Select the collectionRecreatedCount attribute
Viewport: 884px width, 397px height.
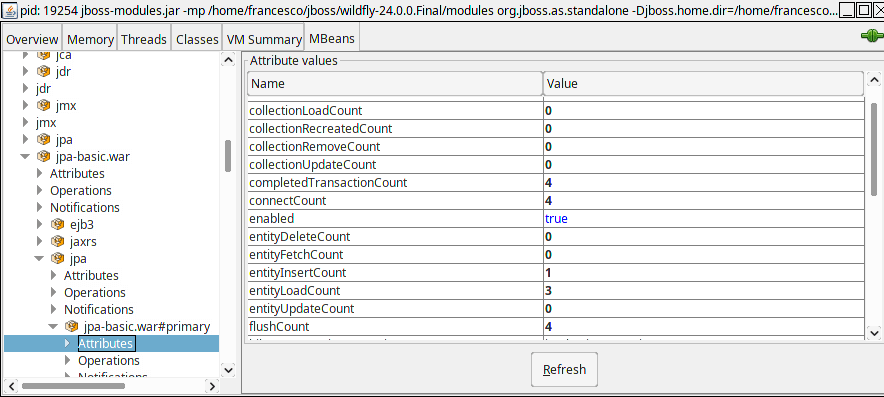tap(320, 129)
